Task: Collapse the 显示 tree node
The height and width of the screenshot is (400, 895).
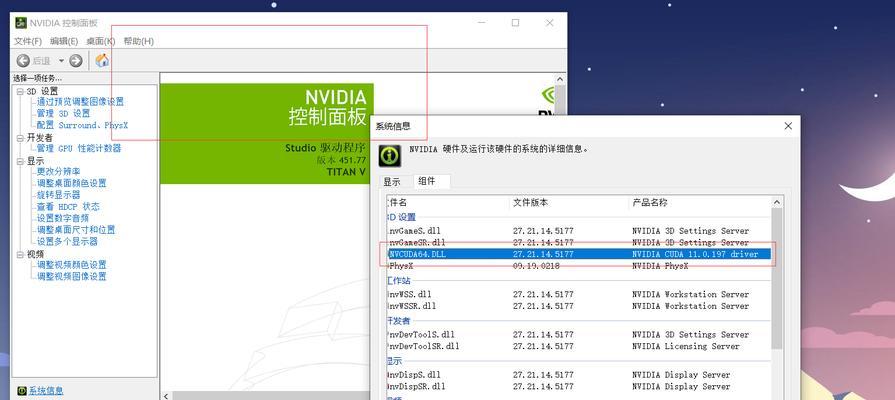Action: pos(21,161)
